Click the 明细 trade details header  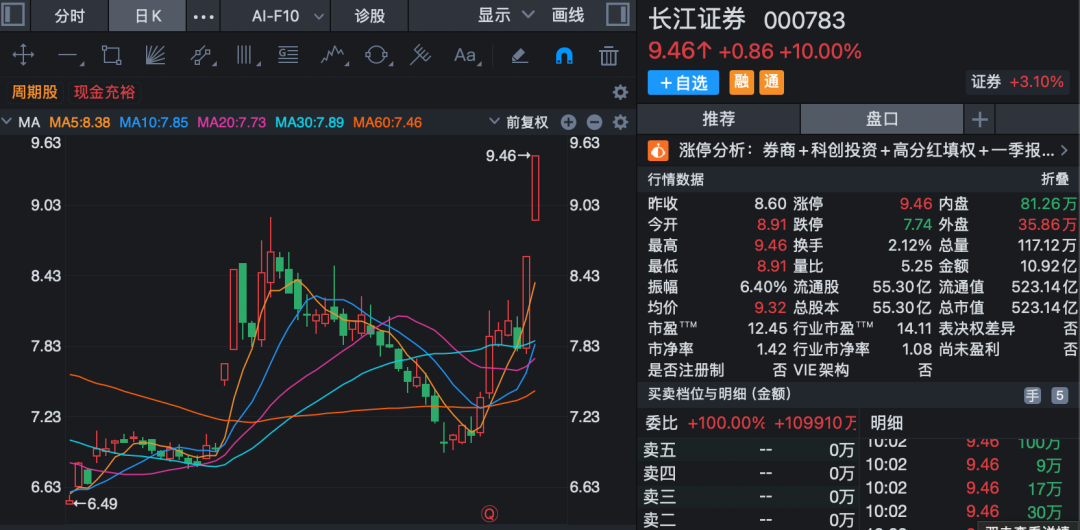pyautogui.click(x=886, y=422)
